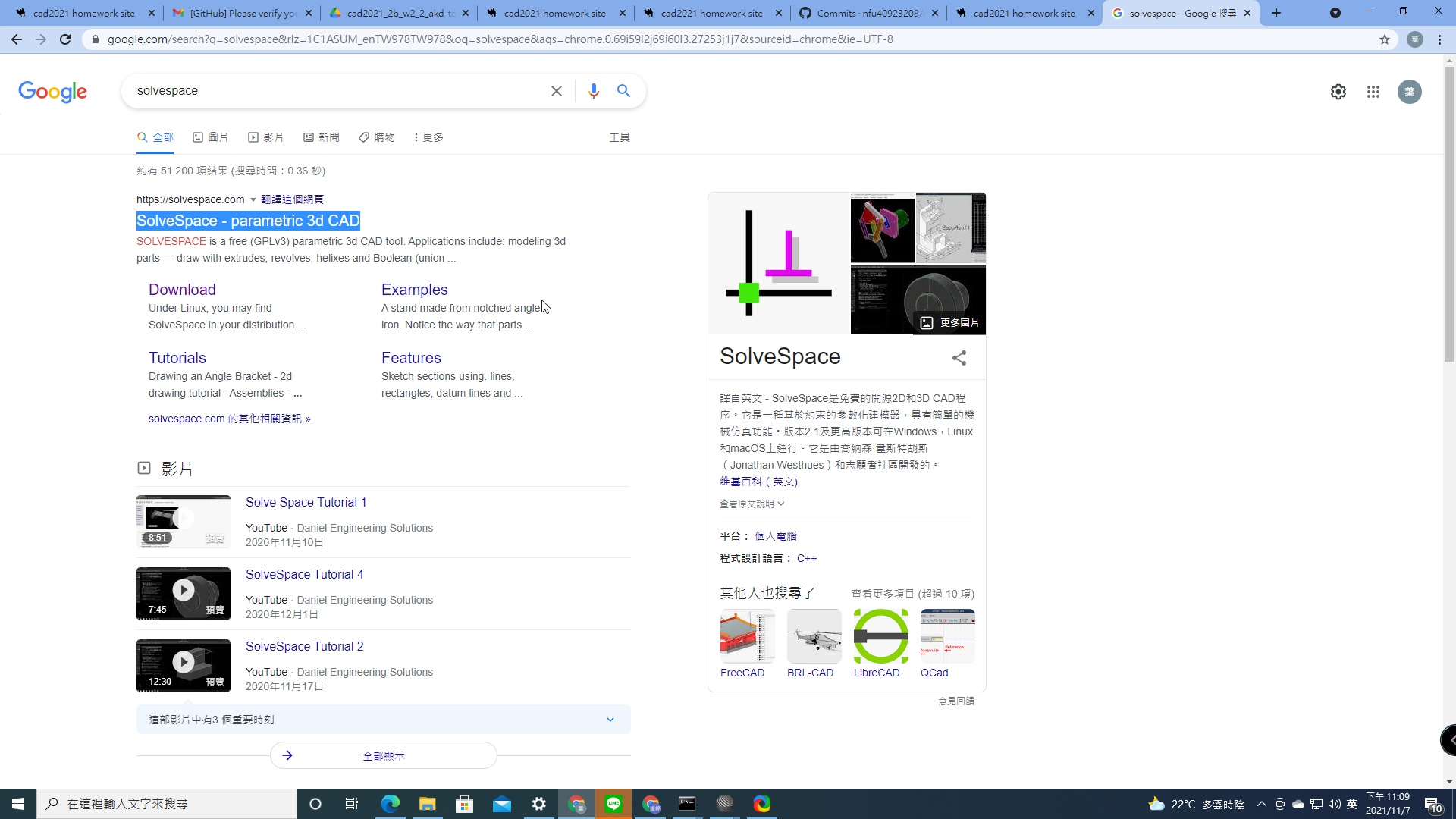
Task: Open 工具 search tools
Action: (620, 137)
